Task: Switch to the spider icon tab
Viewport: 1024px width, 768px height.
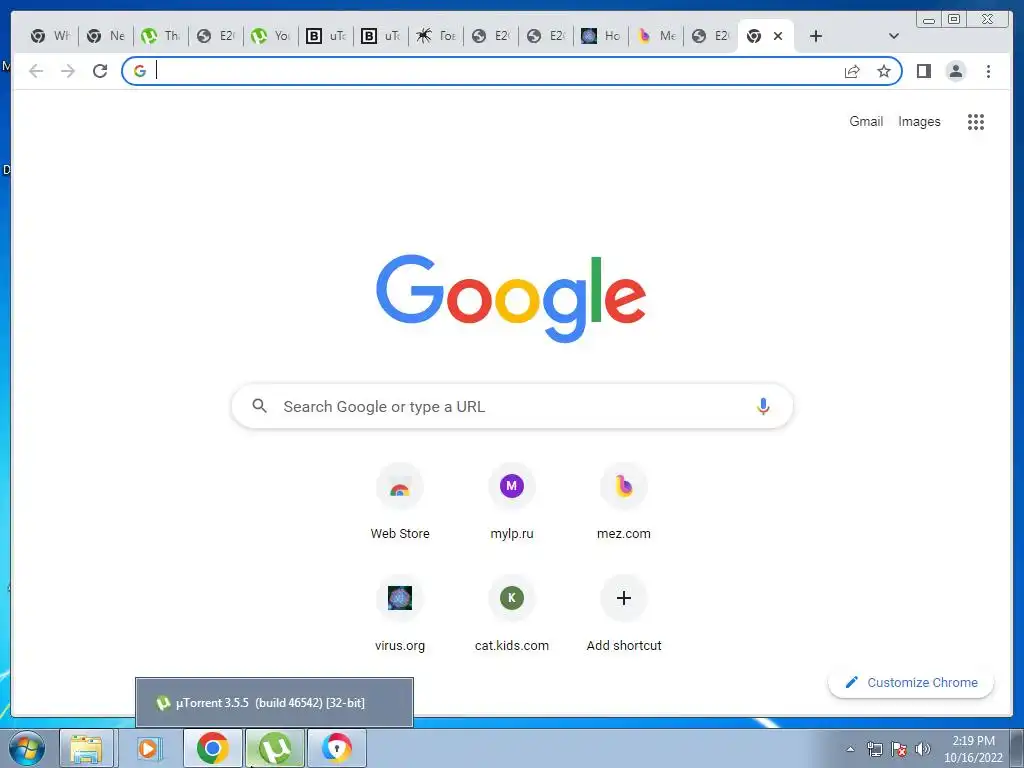Action: point(436,36)
